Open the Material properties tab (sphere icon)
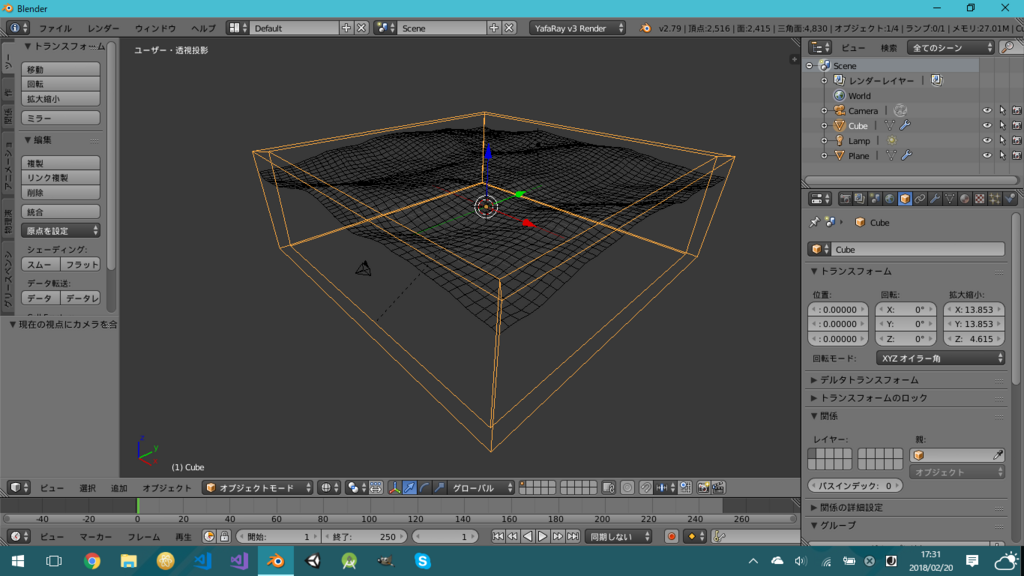1024x576 pixels. click(965, 199)
